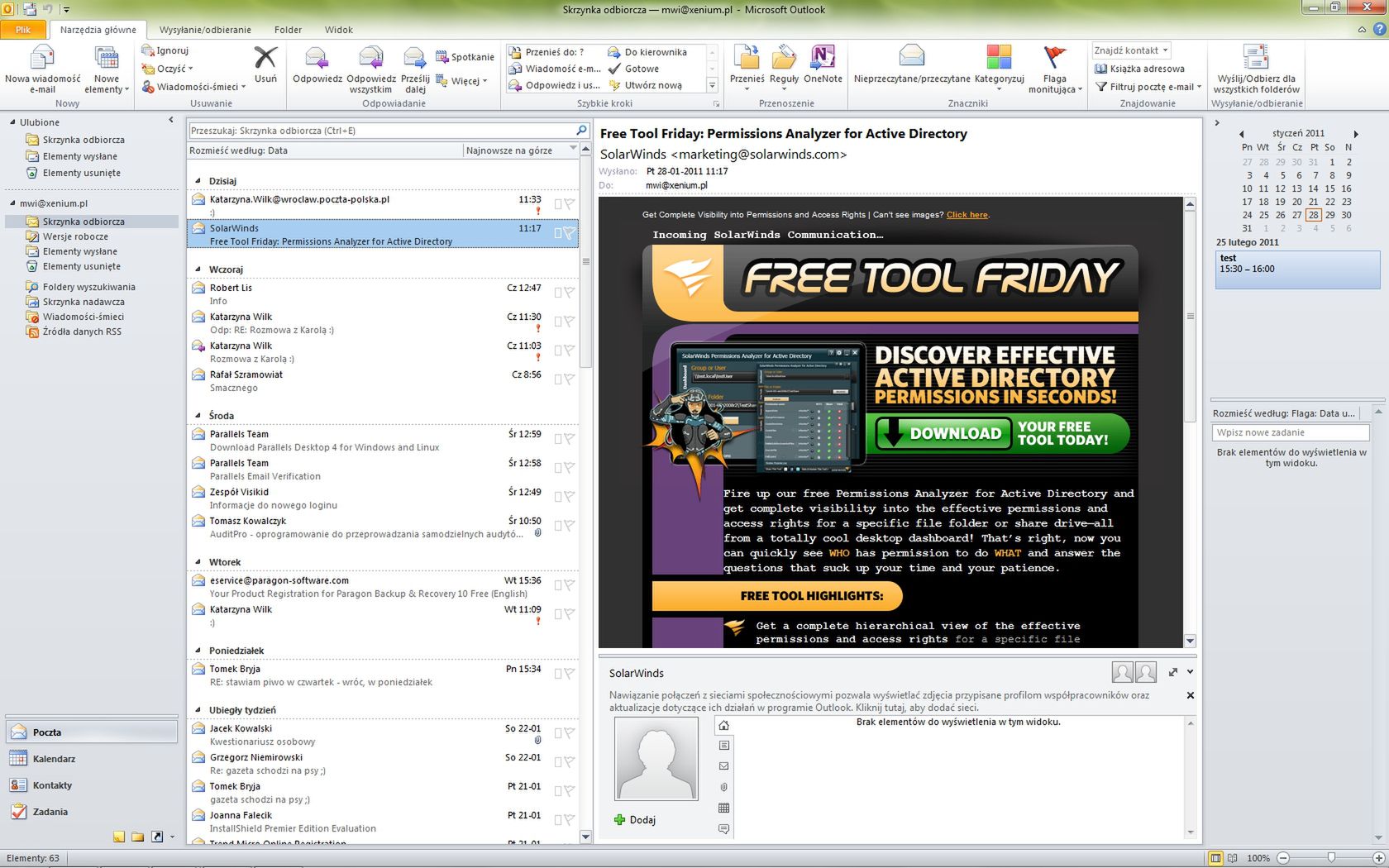The height and width of the screenshot is (868, 1389).
Task: Select day 15 in calendar
Action: tap(1329, 188)
